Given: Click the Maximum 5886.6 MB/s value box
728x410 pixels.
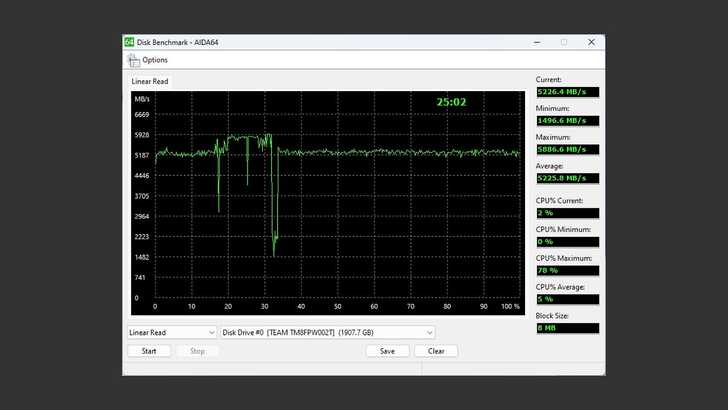Looking at the screenshot, I should click(567, 149).
